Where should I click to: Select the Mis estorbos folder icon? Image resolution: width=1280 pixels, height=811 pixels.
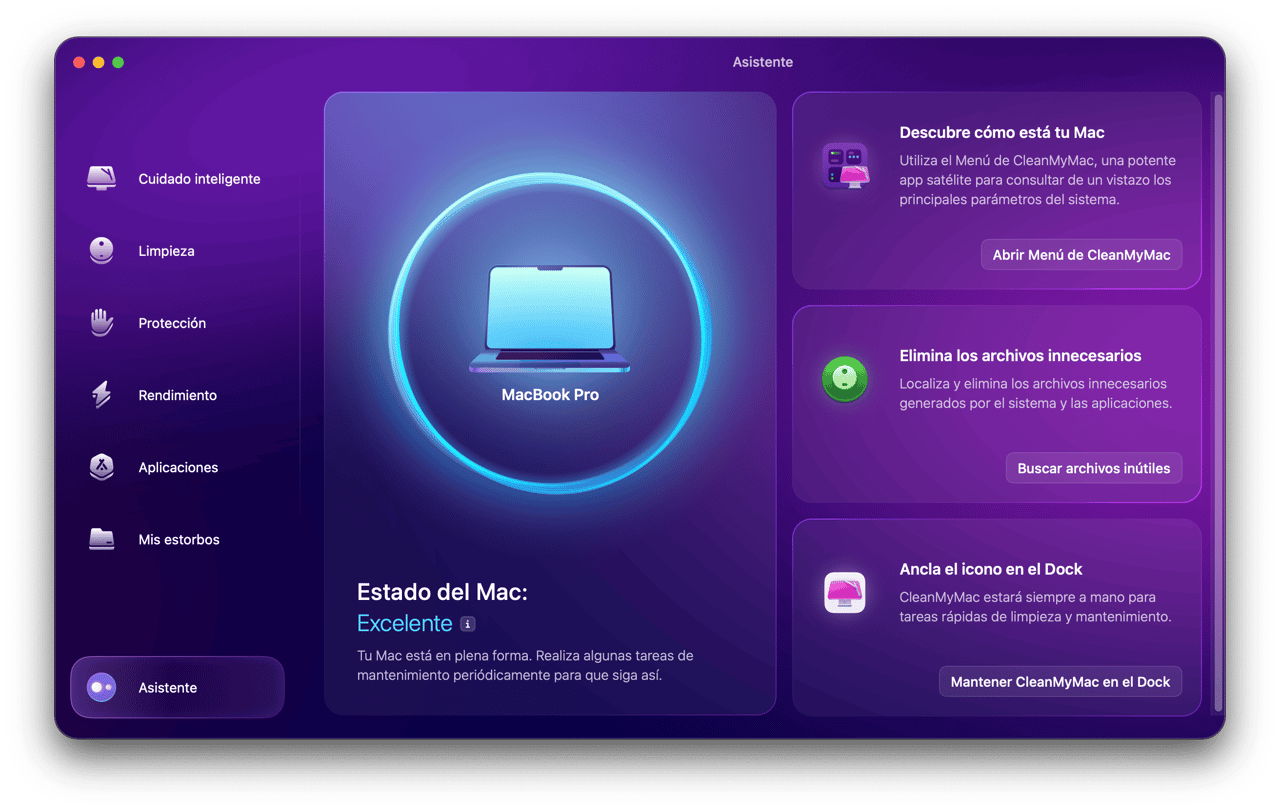pos(101,539)
